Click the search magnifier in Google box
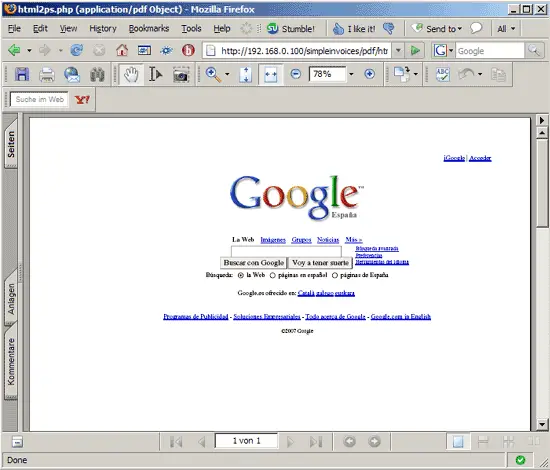This screenshot has height=470, width=550. click(x=534, y=51)
